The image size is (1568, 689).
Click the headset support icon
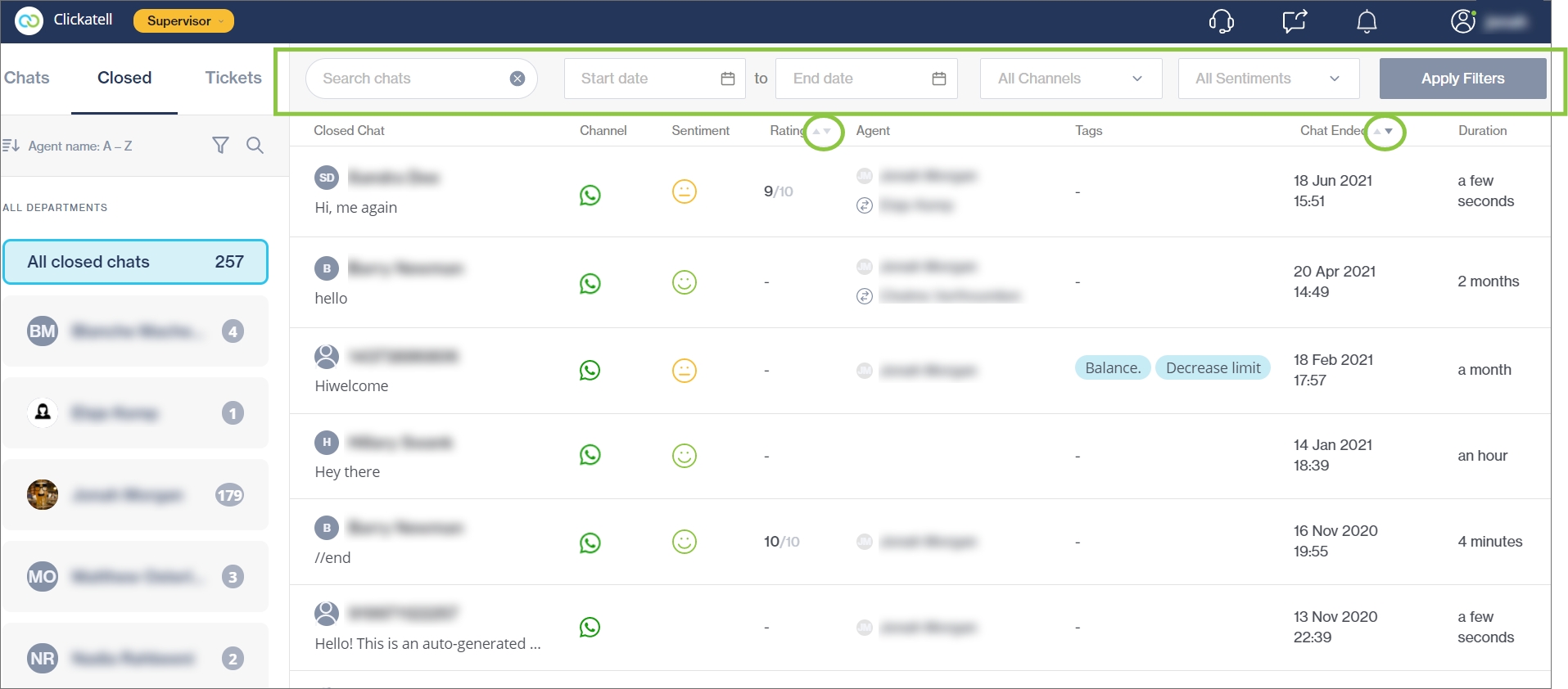(1221, 21)
